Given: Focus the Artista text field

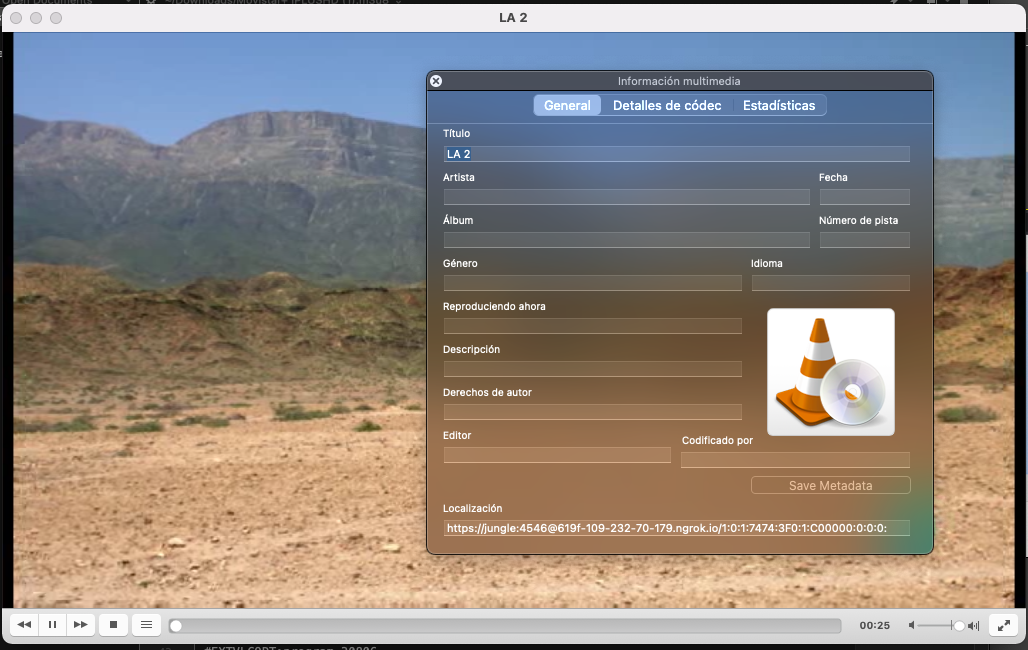Looking at the screenshot, I should pos(626,197).
